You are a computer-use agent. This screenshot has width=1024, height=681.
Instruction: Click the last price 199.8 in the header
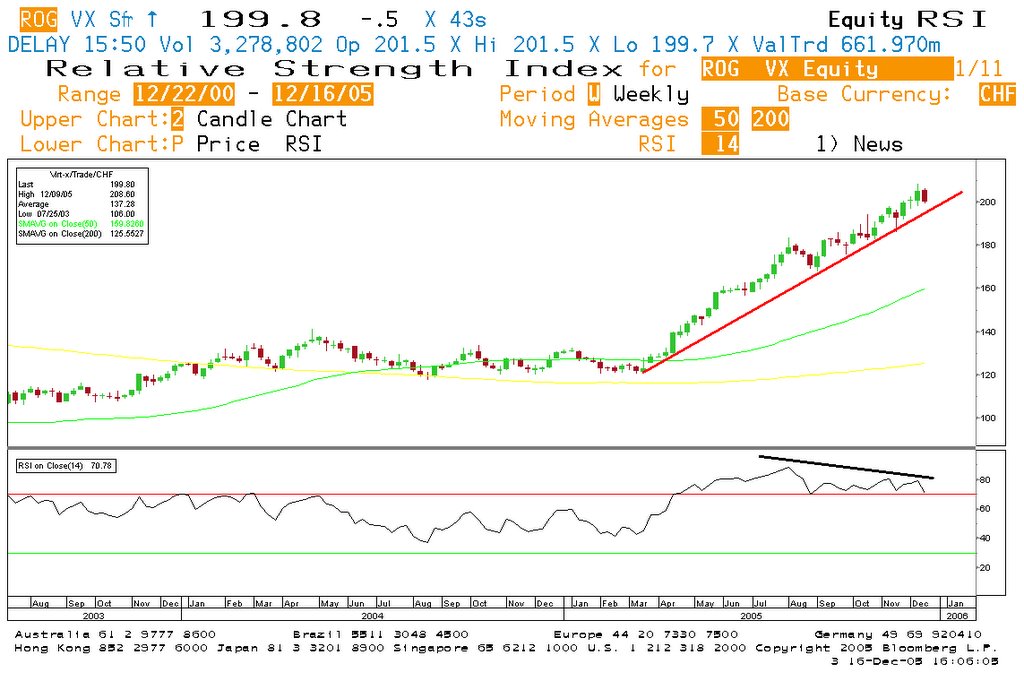tap(260, 19)
